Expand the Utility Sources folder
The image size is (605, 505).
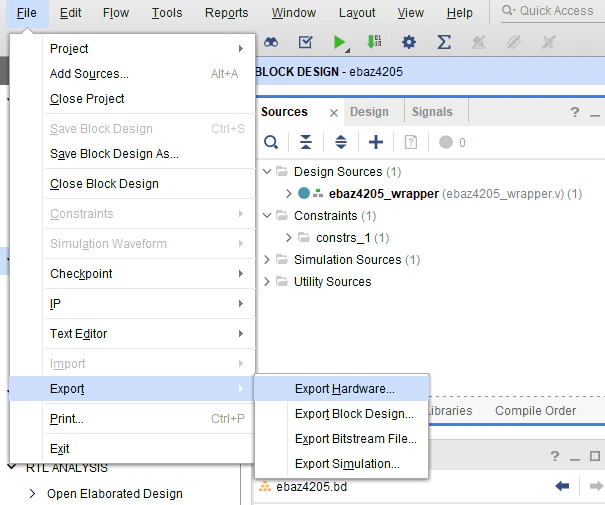coord(267,282)
